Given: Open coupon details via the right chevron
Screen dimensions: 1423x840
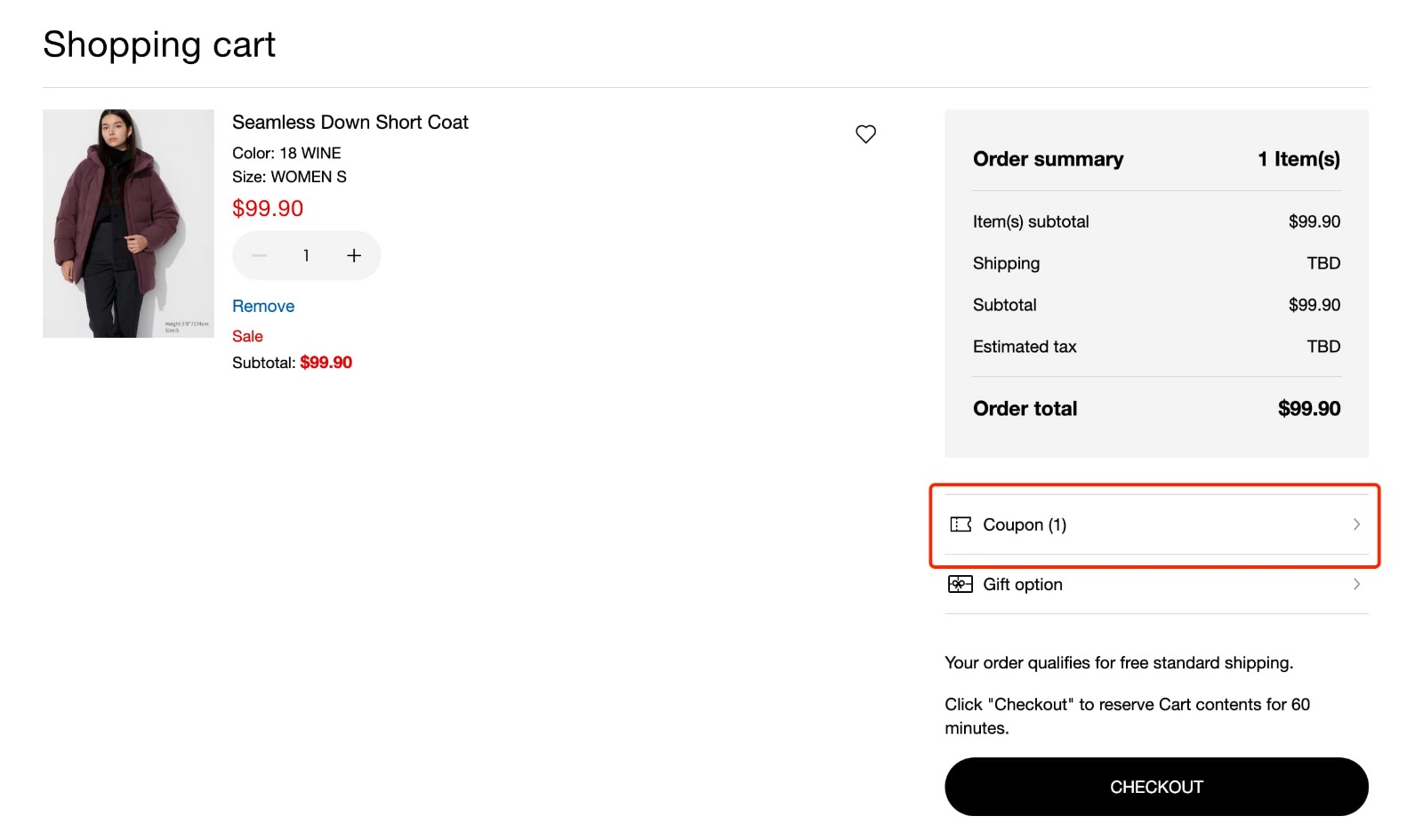Looking at the screenshot, I should [1356, 524].
